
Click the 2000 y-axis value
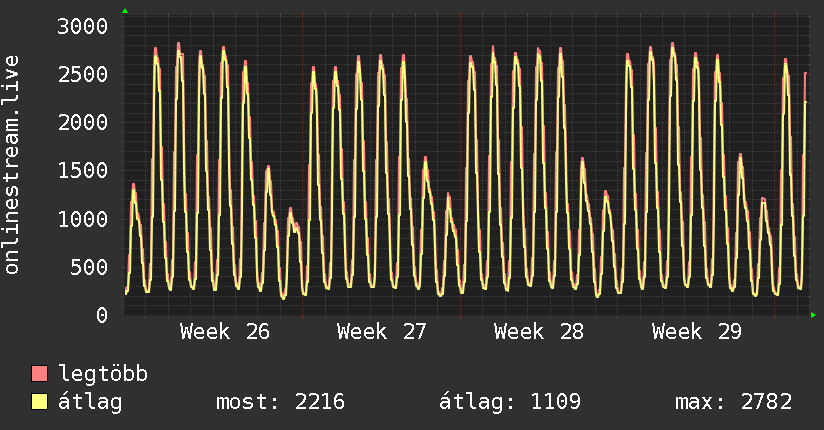(83, 122)
